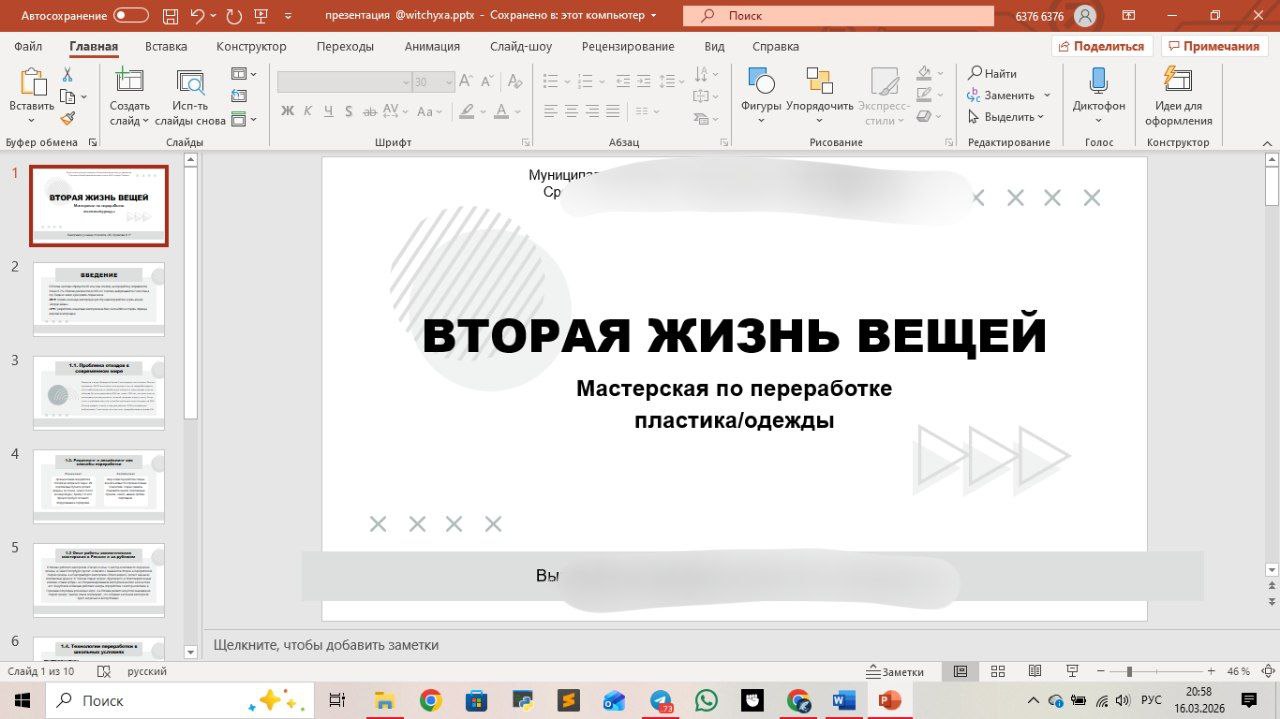Switch to Анимация tab
The width and height of the screenshot is (1280, 719).
pos(432,46)
